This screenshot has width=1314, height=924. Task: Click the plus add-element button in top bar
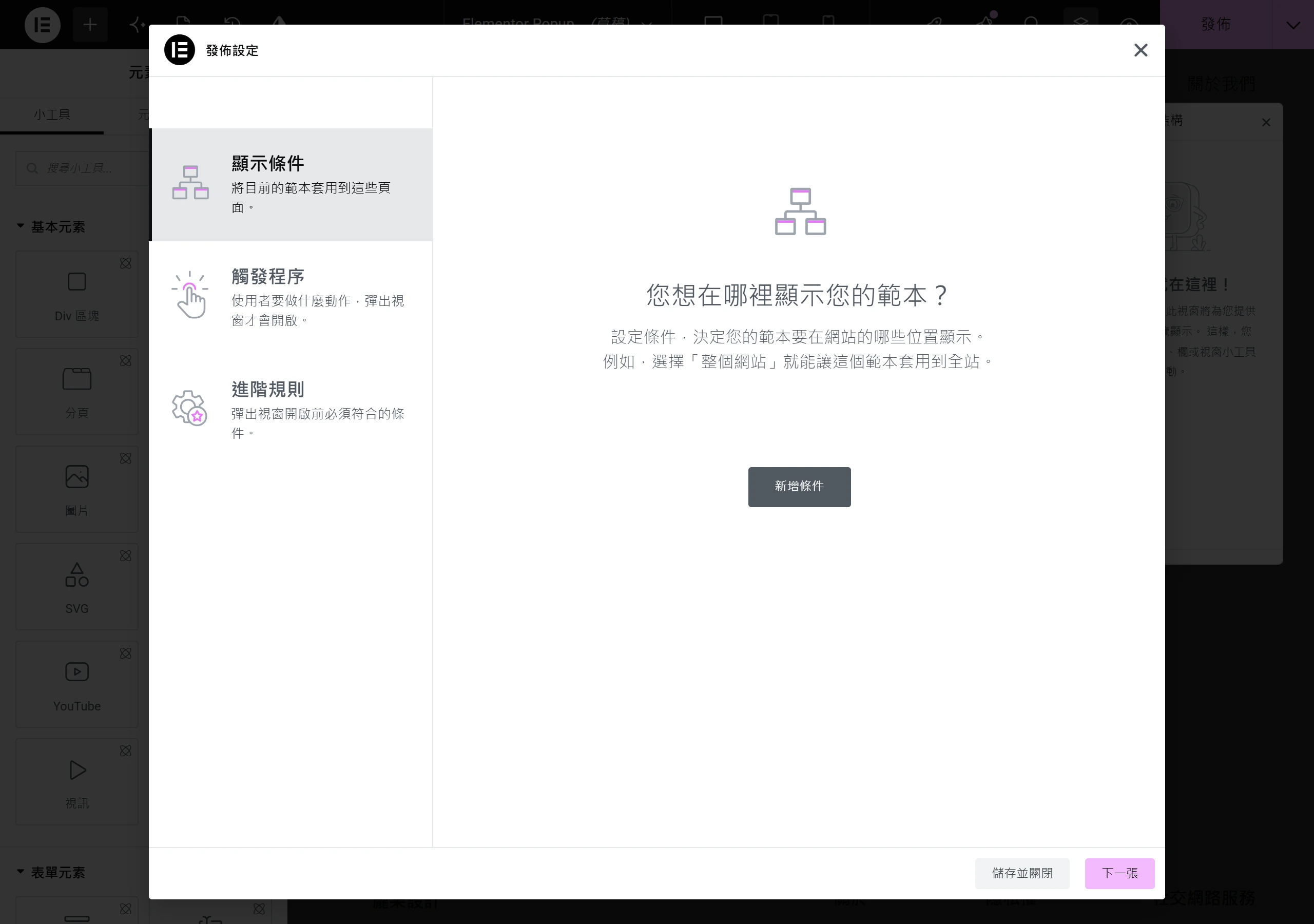[x=90, y=25]
